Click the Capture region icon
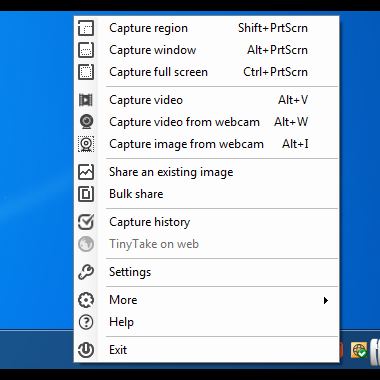380x380 pixels. [x=86, y=28]
